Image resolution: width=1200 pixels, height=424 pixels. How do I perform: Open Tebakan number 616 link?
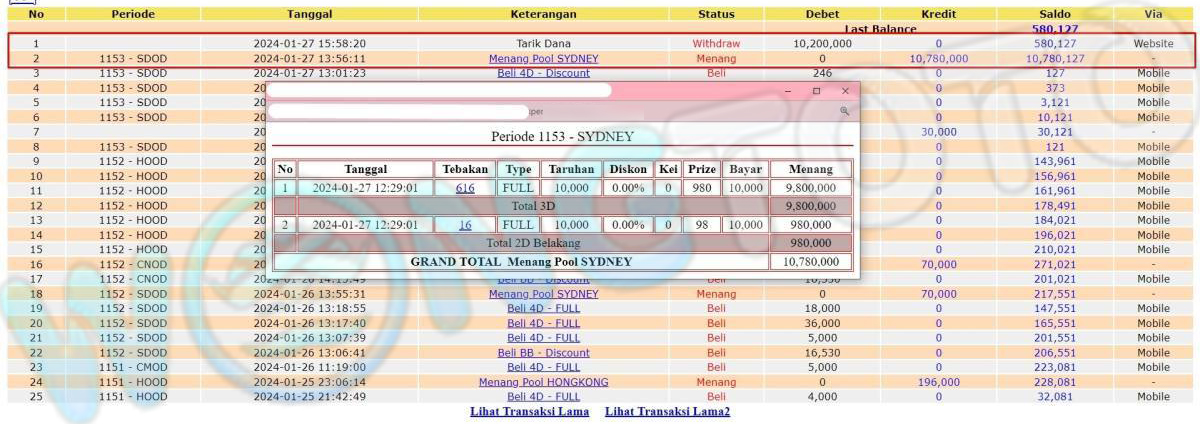(x=465, y=188)
